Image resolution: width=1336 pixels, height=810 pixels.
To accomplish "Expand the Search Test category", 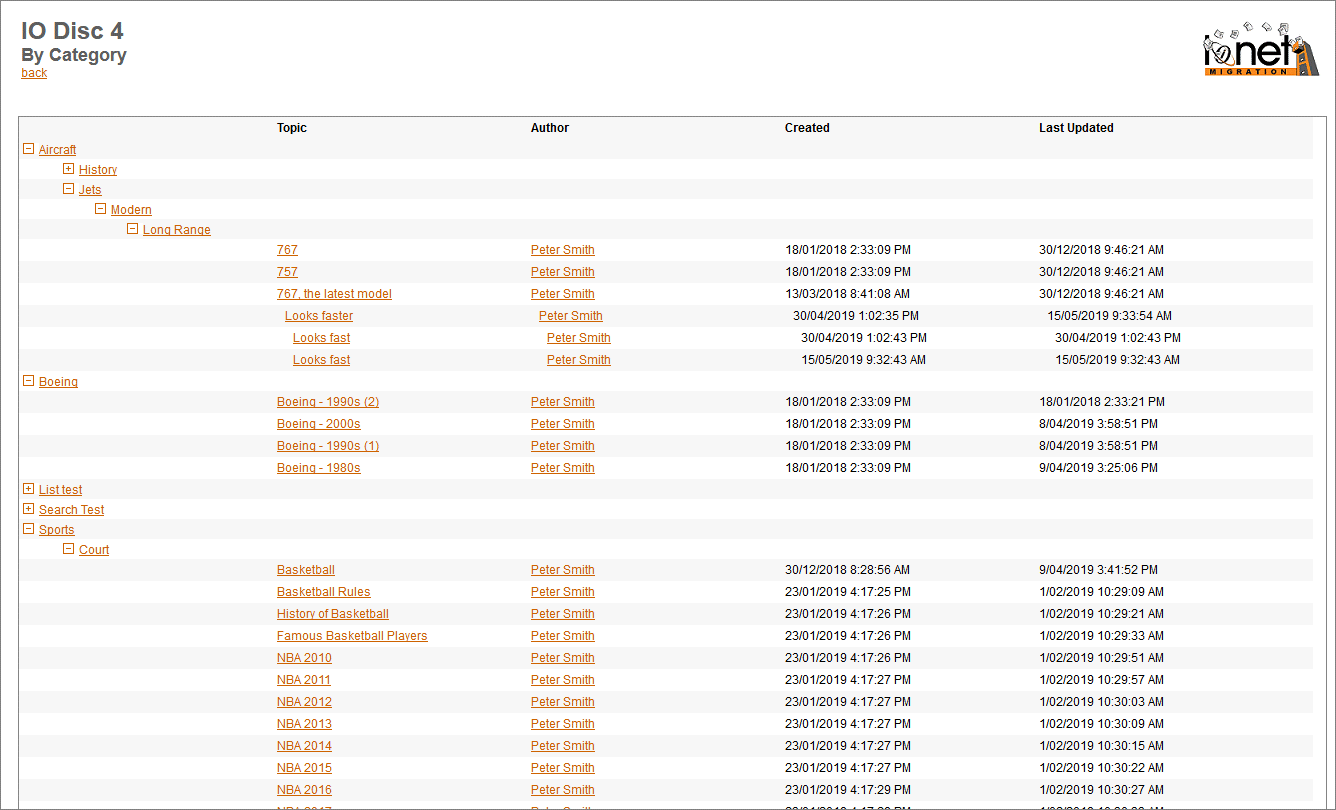I will tap(28, 509).
